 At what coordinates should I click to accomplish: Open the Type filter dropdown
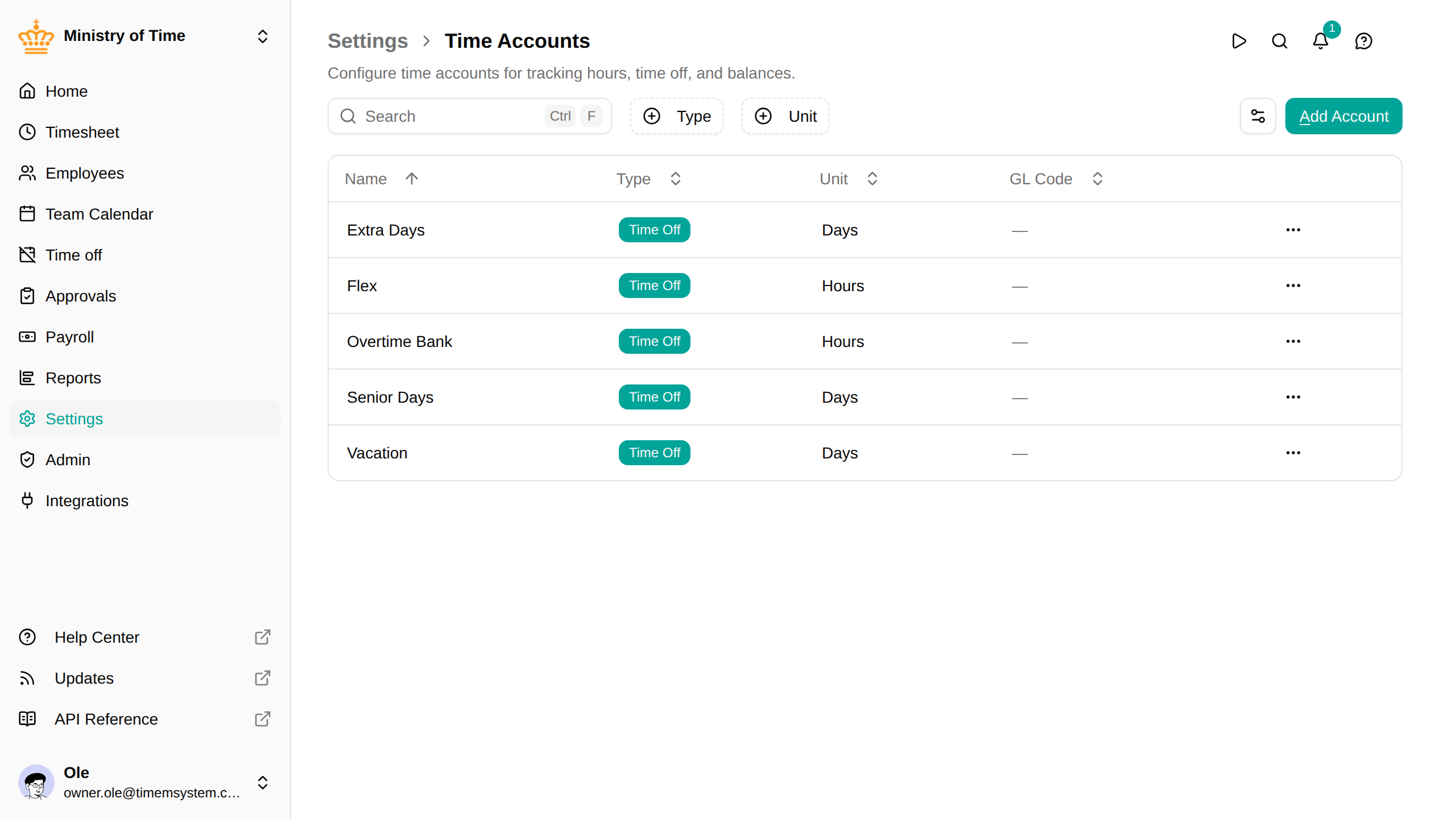(677, 116)
